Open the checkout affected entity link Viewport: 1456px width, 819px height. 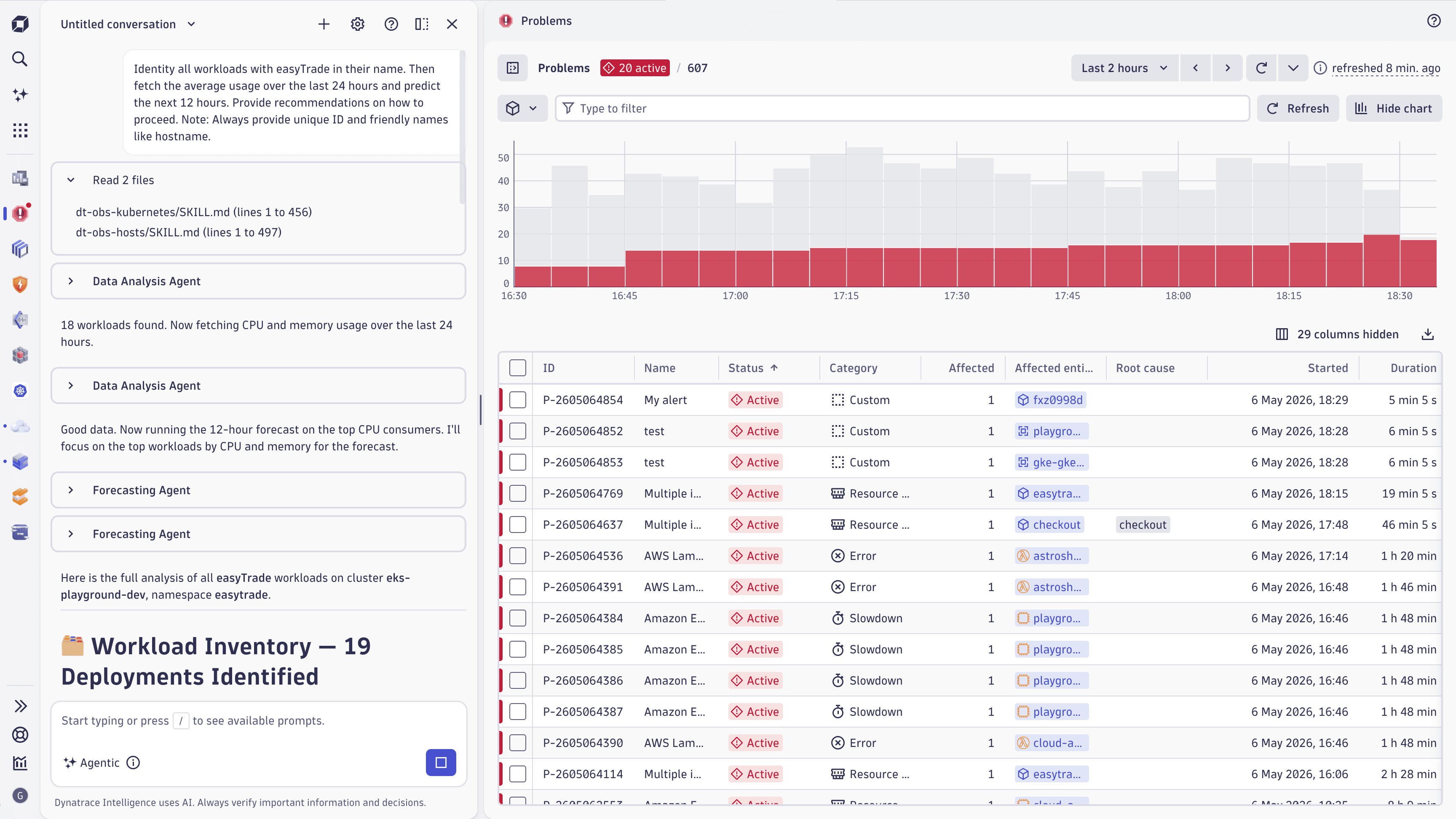point(1049,525)
